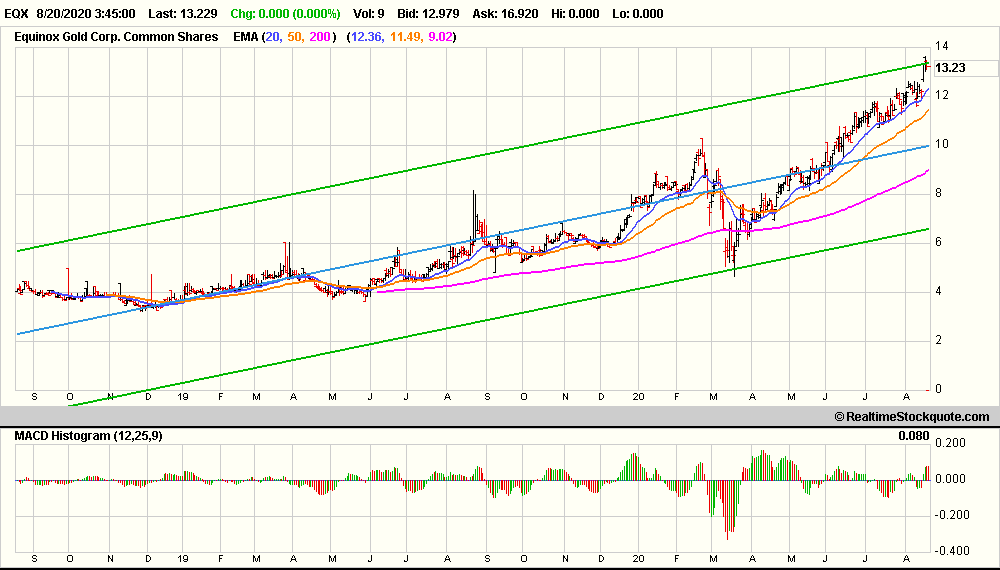
Task: Select the blue 12.36 EMA value
Action: pyautogui.click(x=367, y=37)
